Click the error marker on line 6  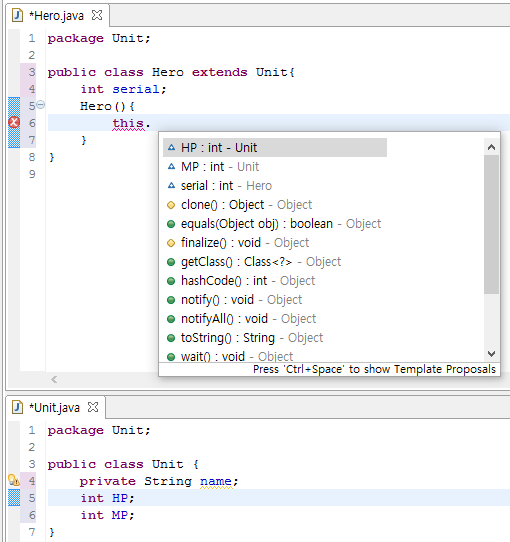(14, 122)
